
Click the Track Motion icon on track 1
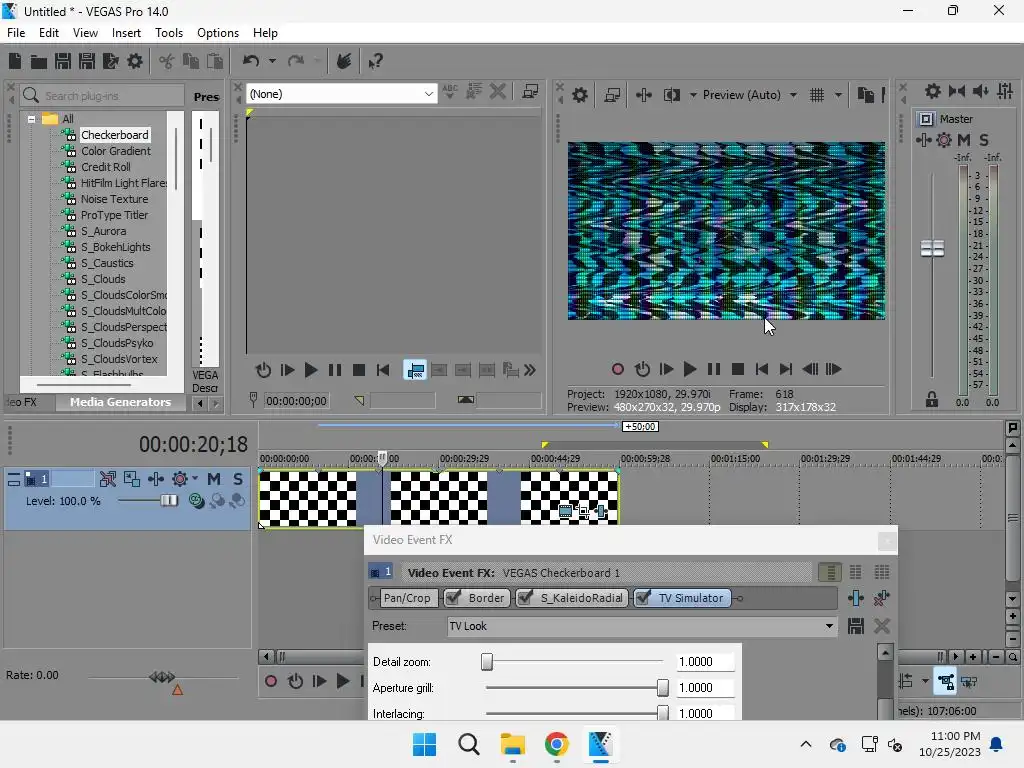[155, 479]
